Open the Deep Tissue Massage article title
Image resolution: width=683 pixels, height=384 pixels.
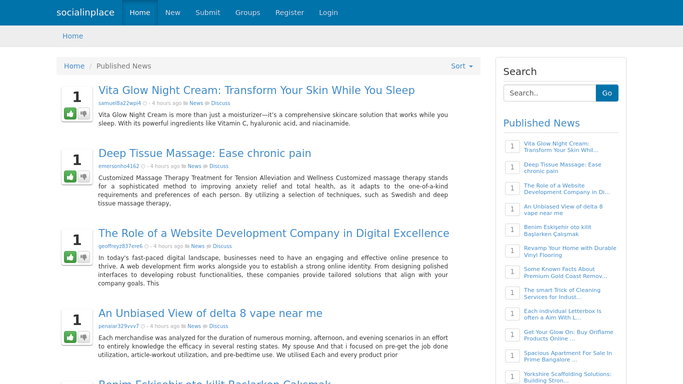tap(205, 153)
